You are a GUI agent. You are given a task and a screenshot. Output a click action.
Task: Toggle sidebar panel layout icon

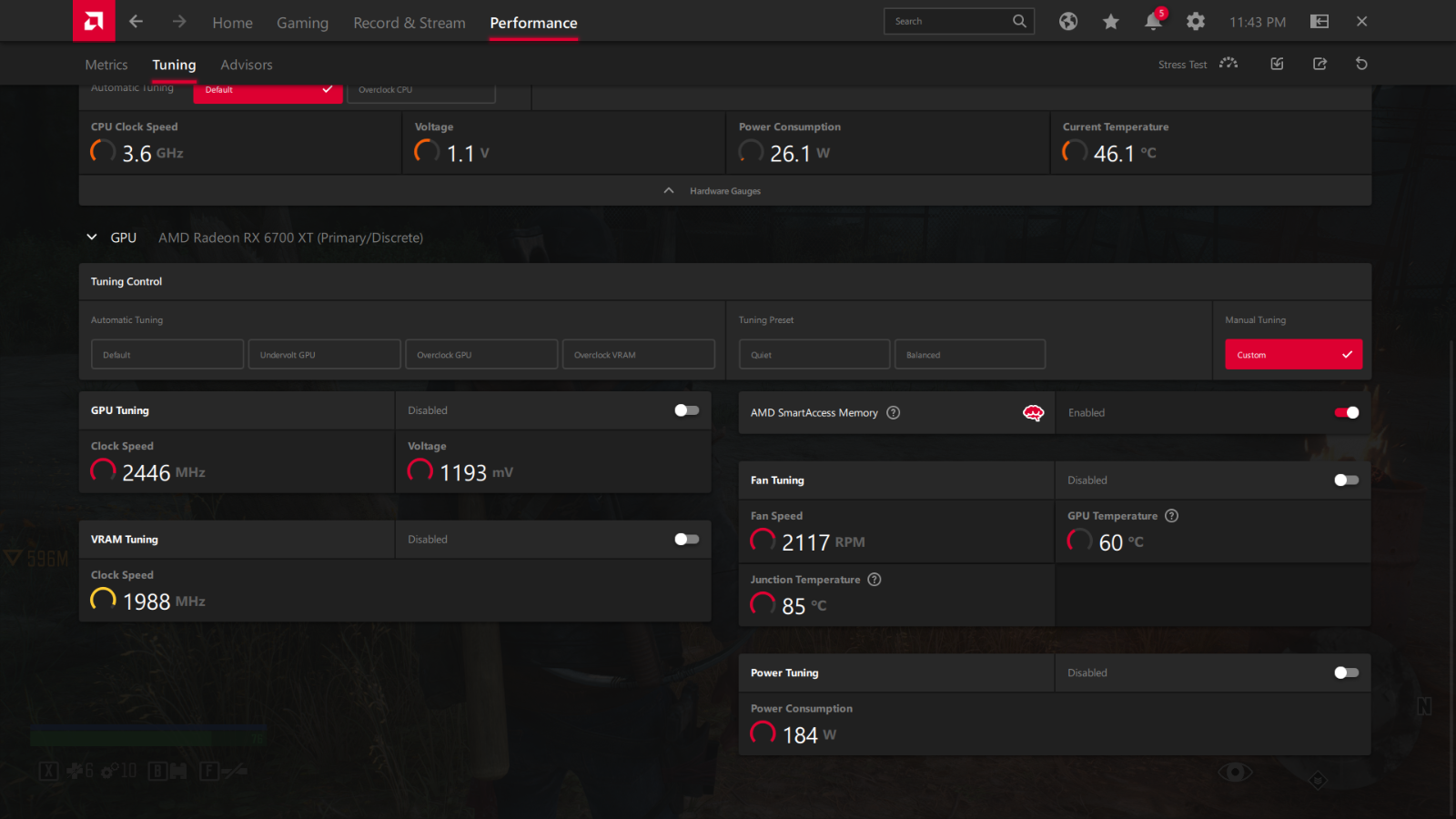pos(1319,21)
